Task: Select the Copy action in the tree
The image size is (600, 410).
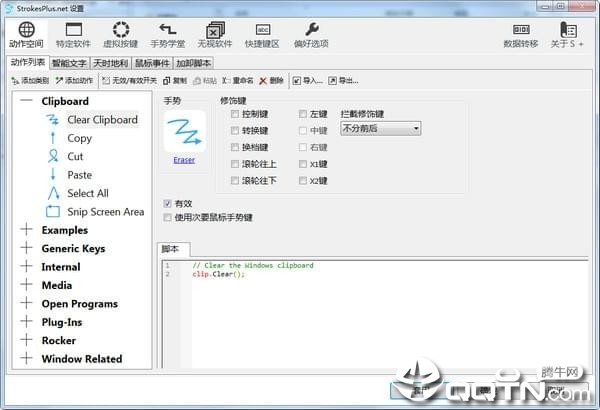Action: pos(79,138)
